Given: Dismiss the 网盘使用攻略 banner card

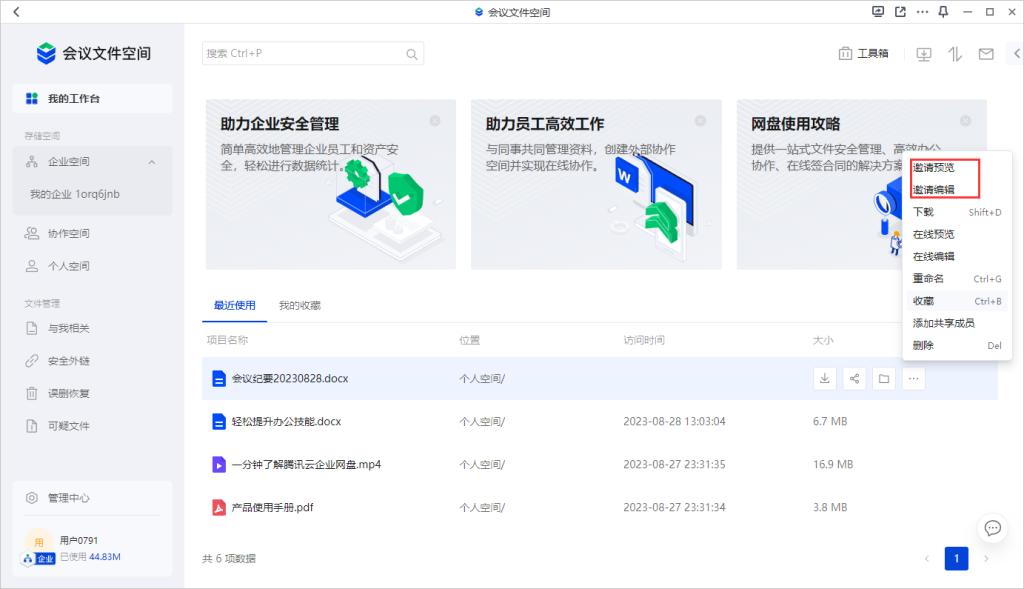Looking at the screenshot, I should (x=964, y=120).
